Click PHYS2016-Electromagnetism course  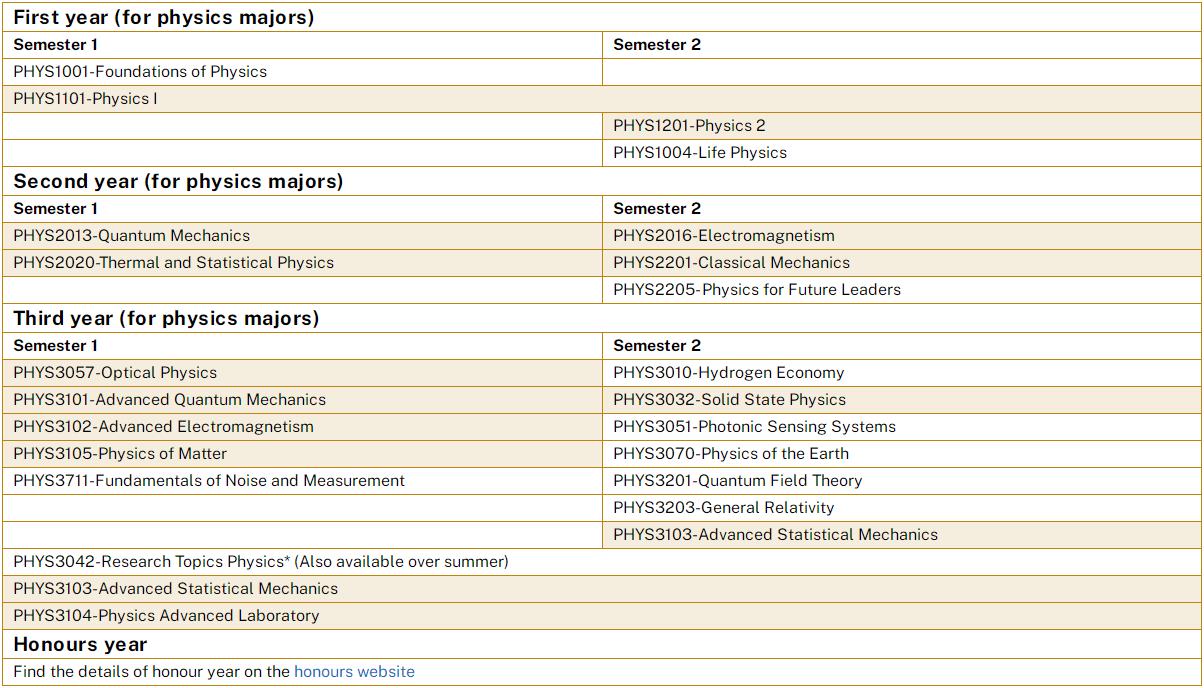click(x=724, y=236)
